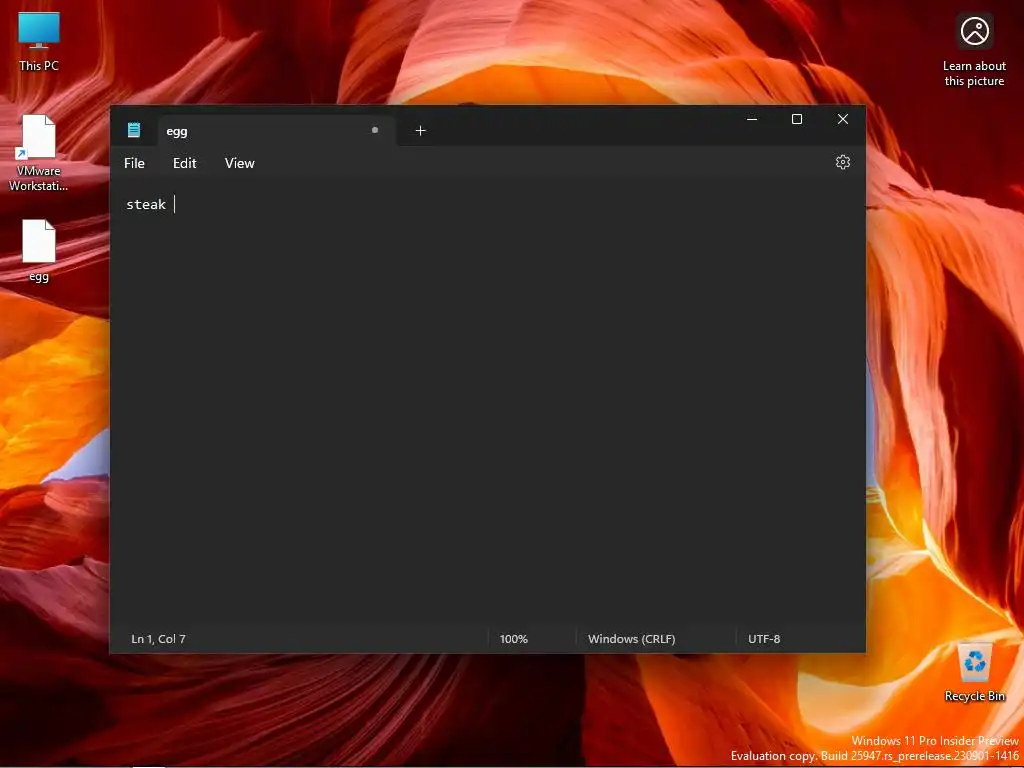Click the word "steak" in the editor
1024x768 pixels.
(146, 204)
